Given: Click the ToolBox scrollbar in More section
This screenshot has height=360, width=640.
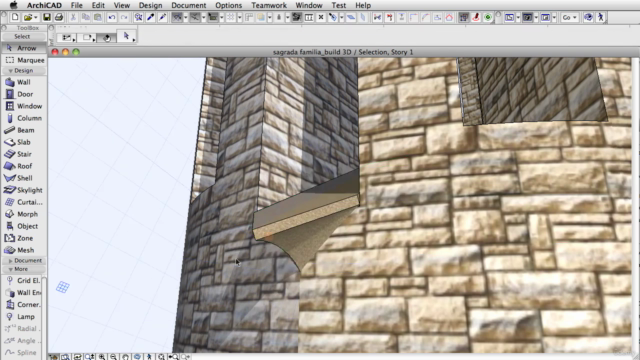Looking at the screenshot, I should coord(44,318).
